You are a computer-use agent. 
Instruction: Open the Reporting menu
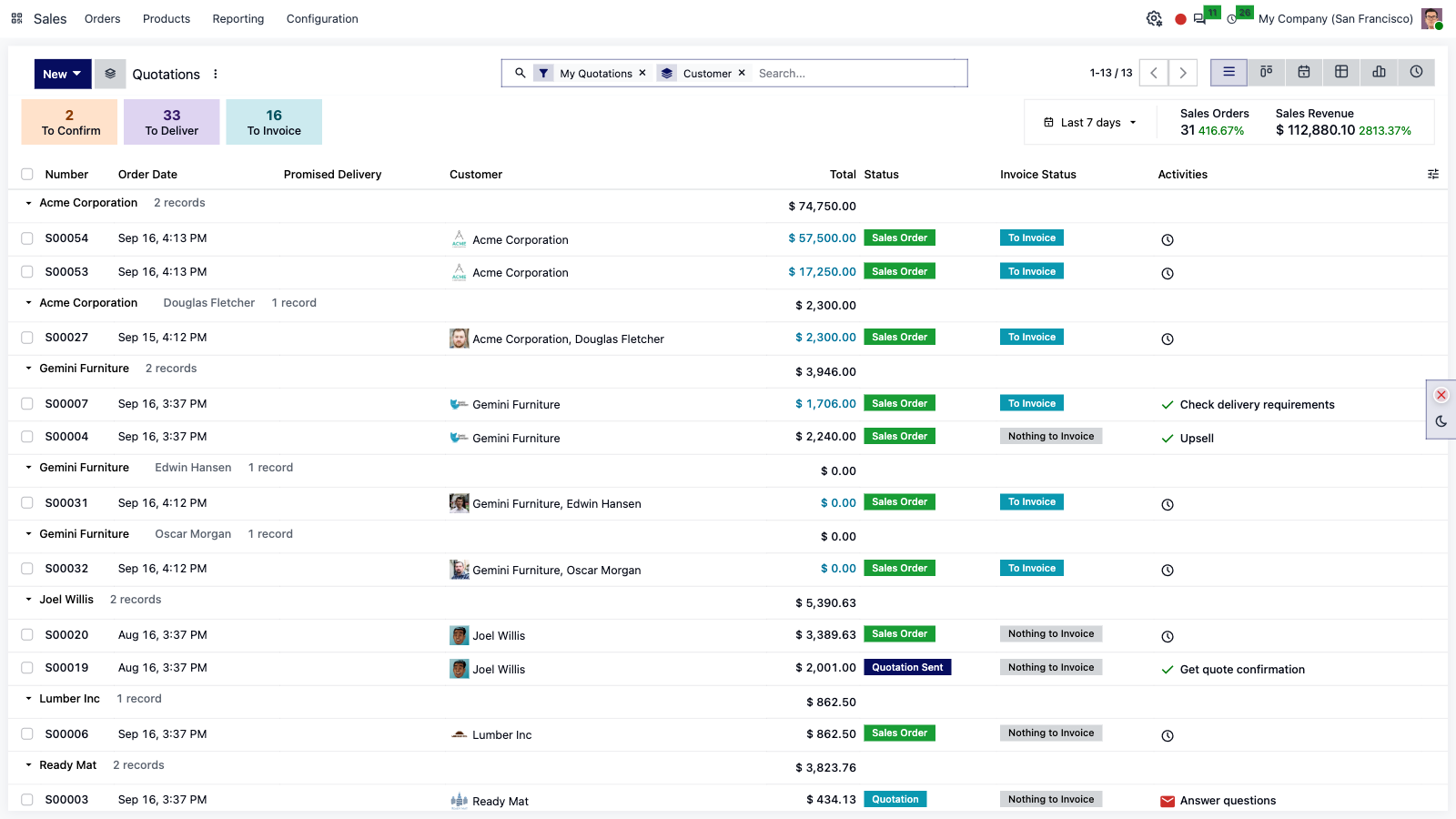tap(238, 18)
